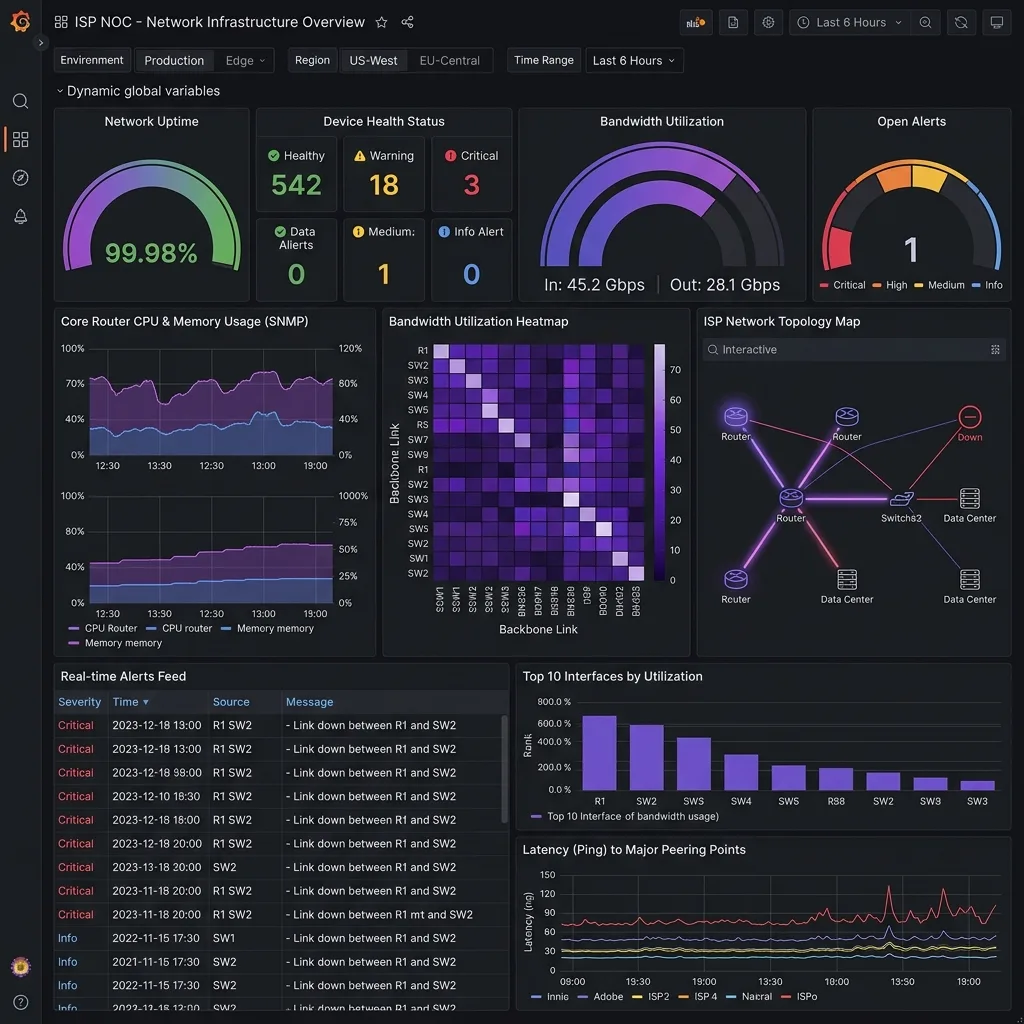Click the Critical 3 stat tile
This screenshot has height=1024, width=1024.
472,174
